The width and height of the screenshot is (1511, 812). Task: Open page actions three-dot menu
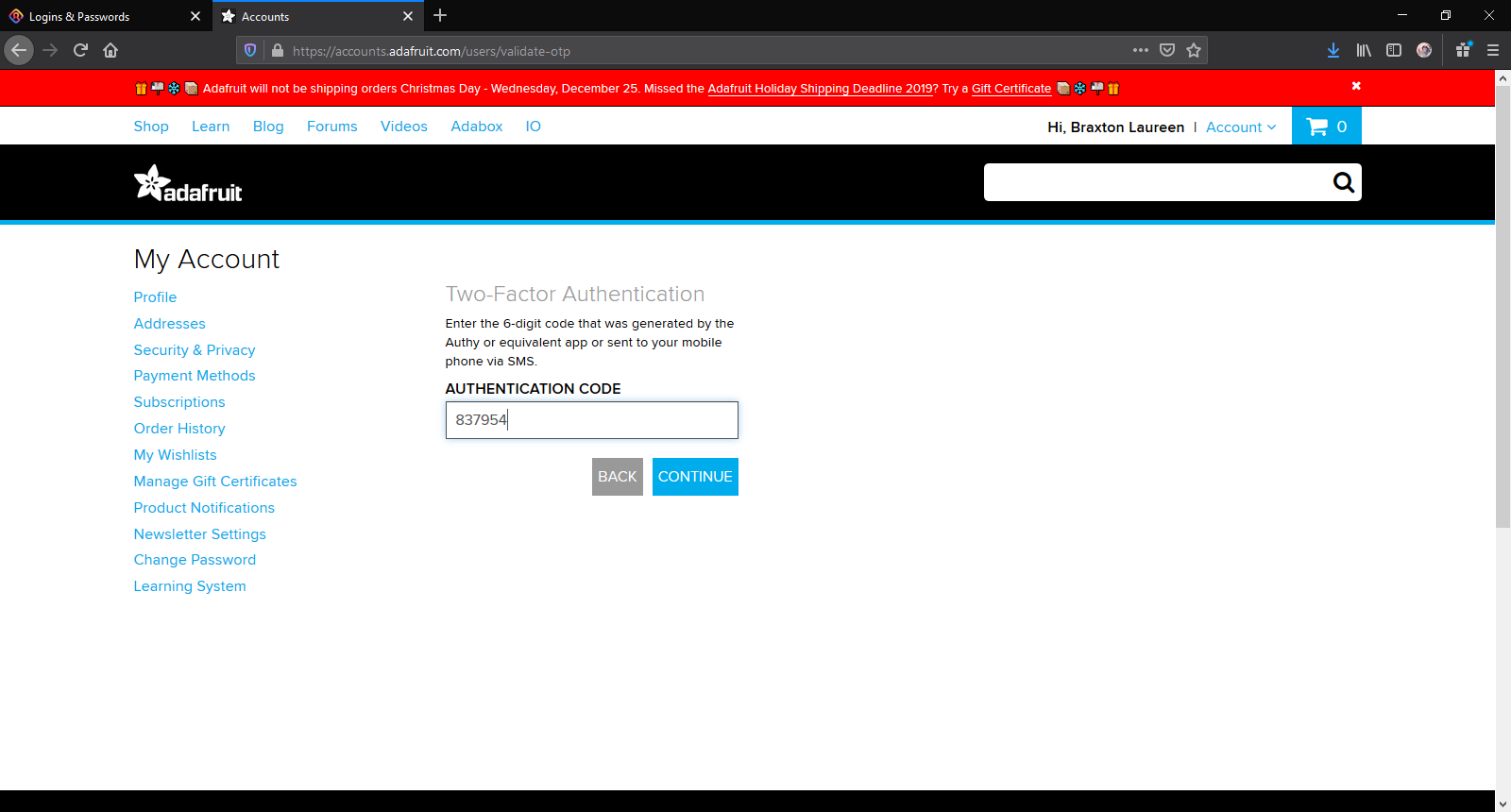tap(1141, 50)
